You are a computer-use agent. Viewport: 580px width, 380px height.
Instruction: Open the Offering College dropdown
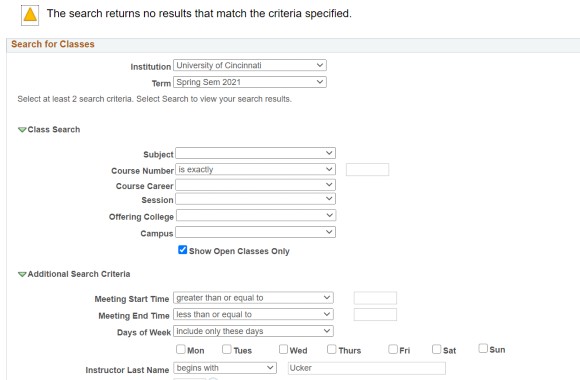pos(256,215)
